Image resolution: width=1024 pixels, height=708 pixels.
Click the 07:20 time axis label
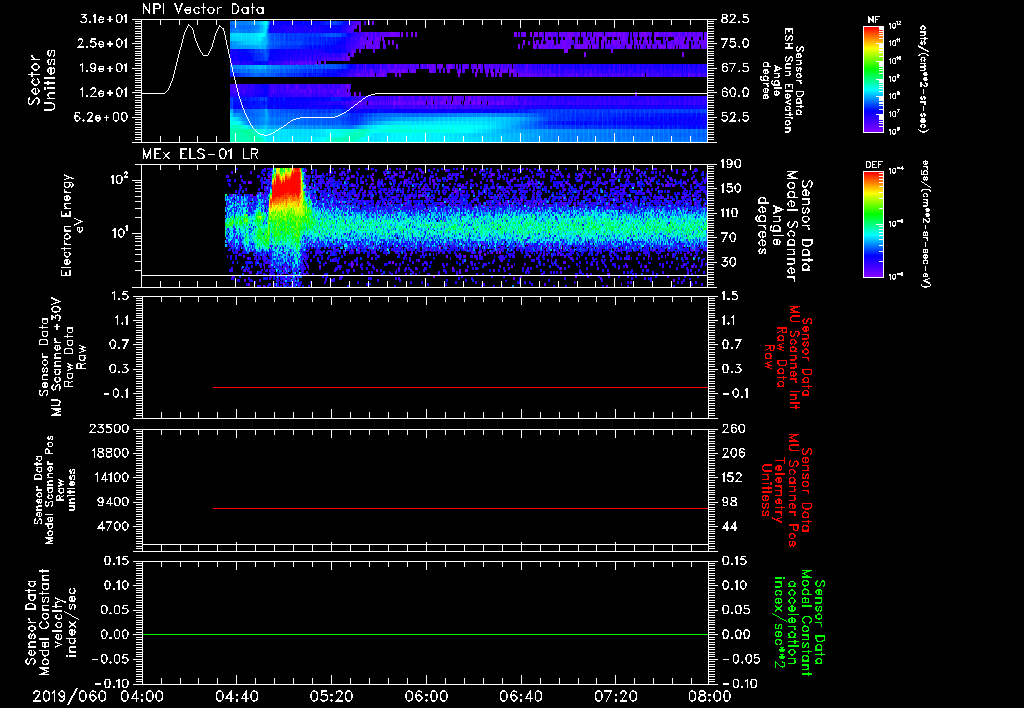pyautogui.click(x=615, y=696)
